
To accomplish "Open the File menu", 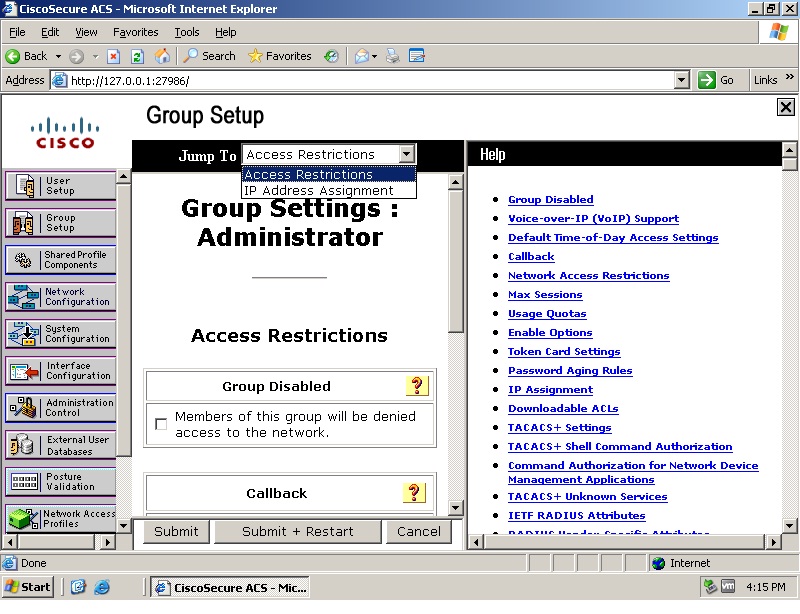I will point(17,32).
